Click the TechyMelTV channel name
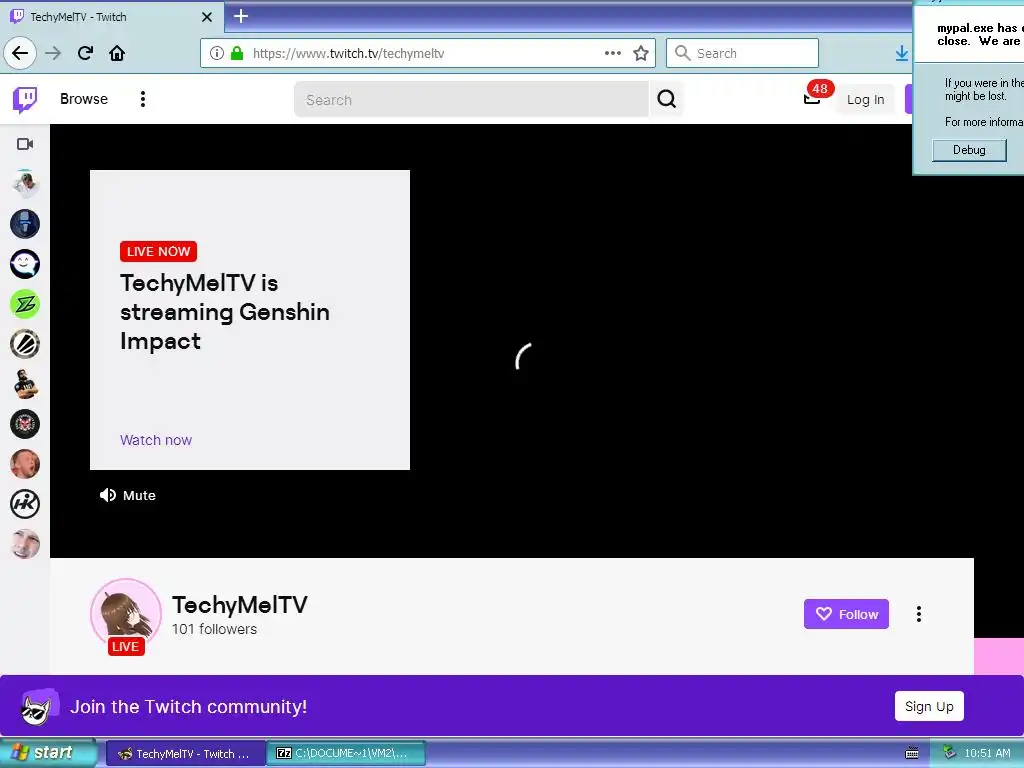 (x=240, y=605)
